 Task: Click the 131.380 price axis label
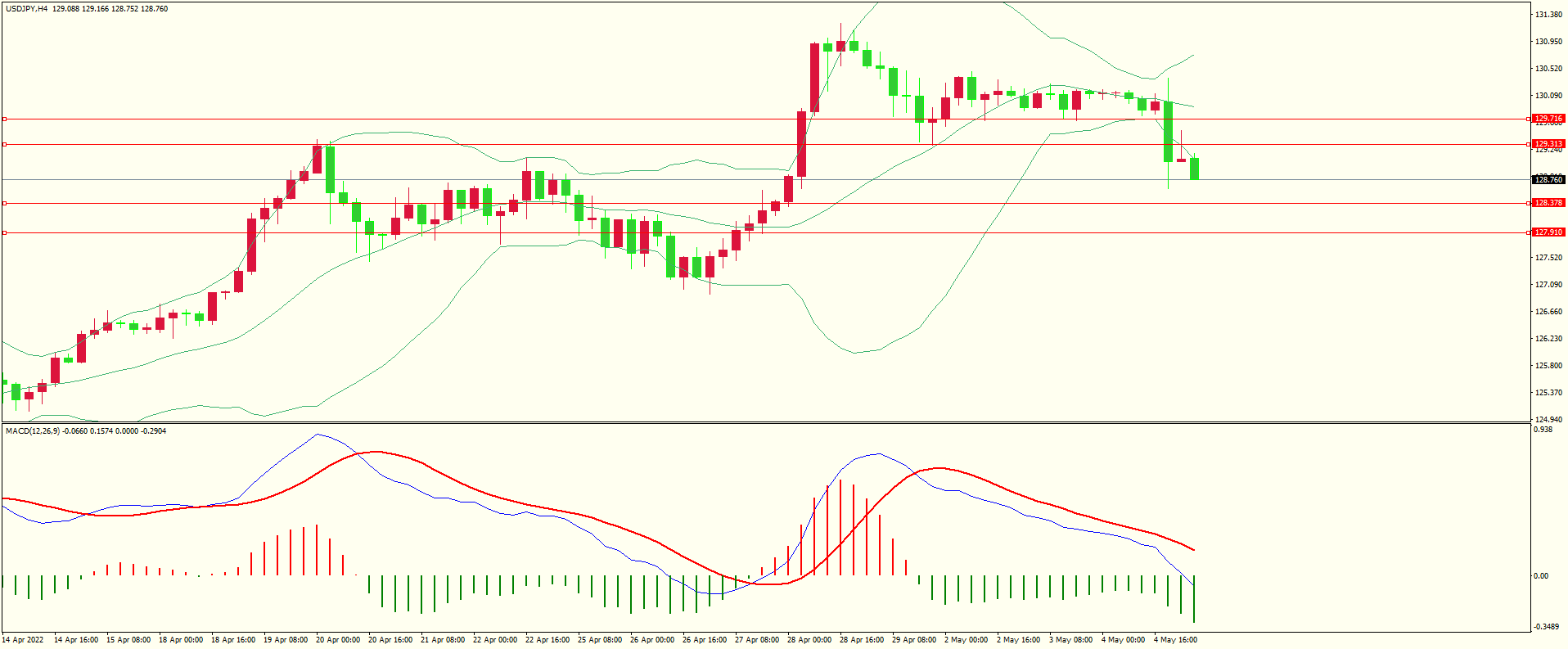click(x=1548, y=15)
